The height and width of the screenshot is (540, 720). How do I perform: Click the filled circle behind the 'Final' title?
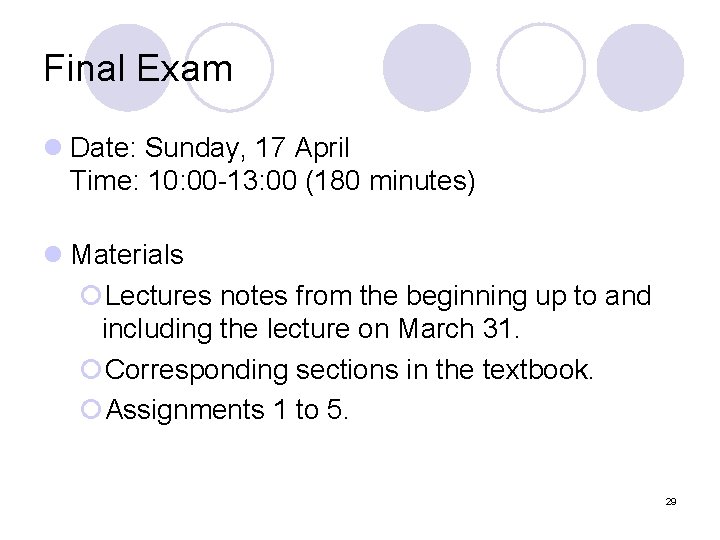pyautogui.click(x=129, y=68)
